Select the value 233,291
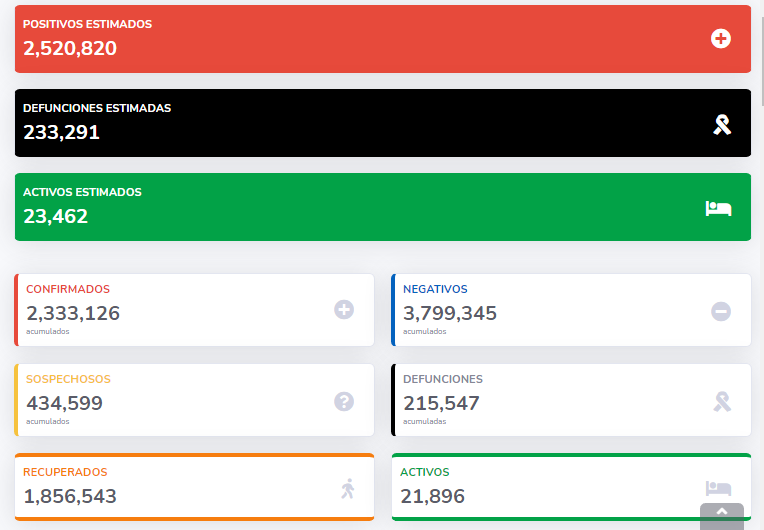This screenshot has height=530, width=764. (61, 132)
